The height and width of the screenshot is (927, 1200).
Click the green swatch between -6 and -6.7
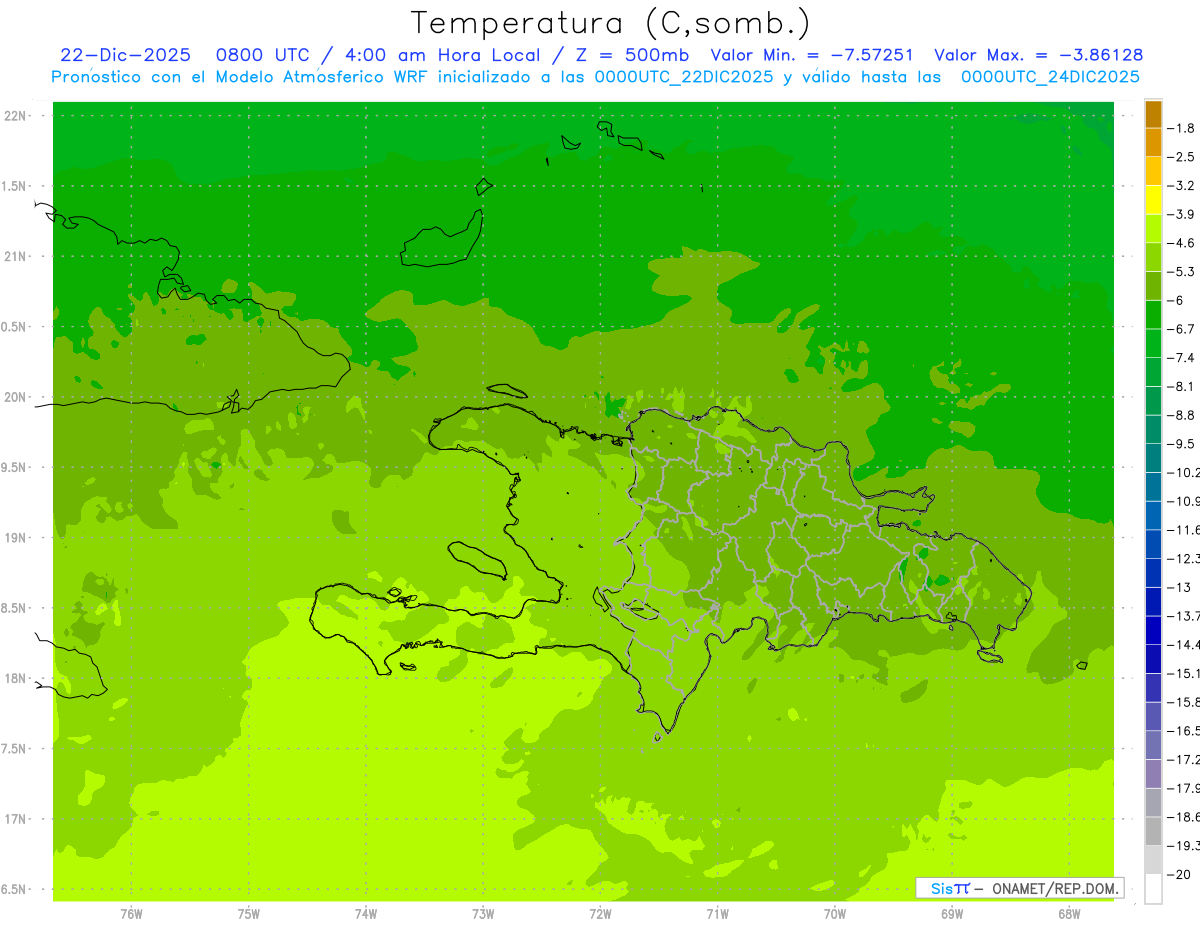(x=1153, y=314)
